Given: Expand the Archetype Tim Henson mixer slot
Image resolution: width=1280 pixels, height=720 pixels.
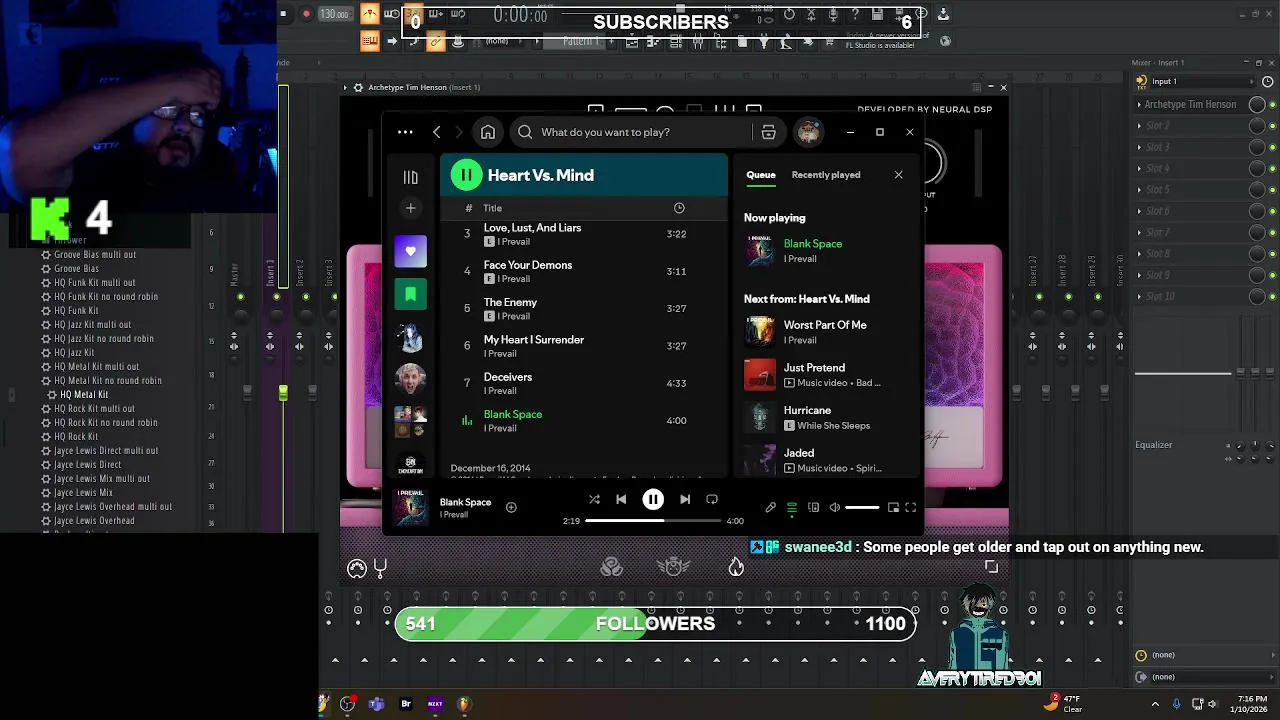Looking at the screenshot, I should 1139,104.
